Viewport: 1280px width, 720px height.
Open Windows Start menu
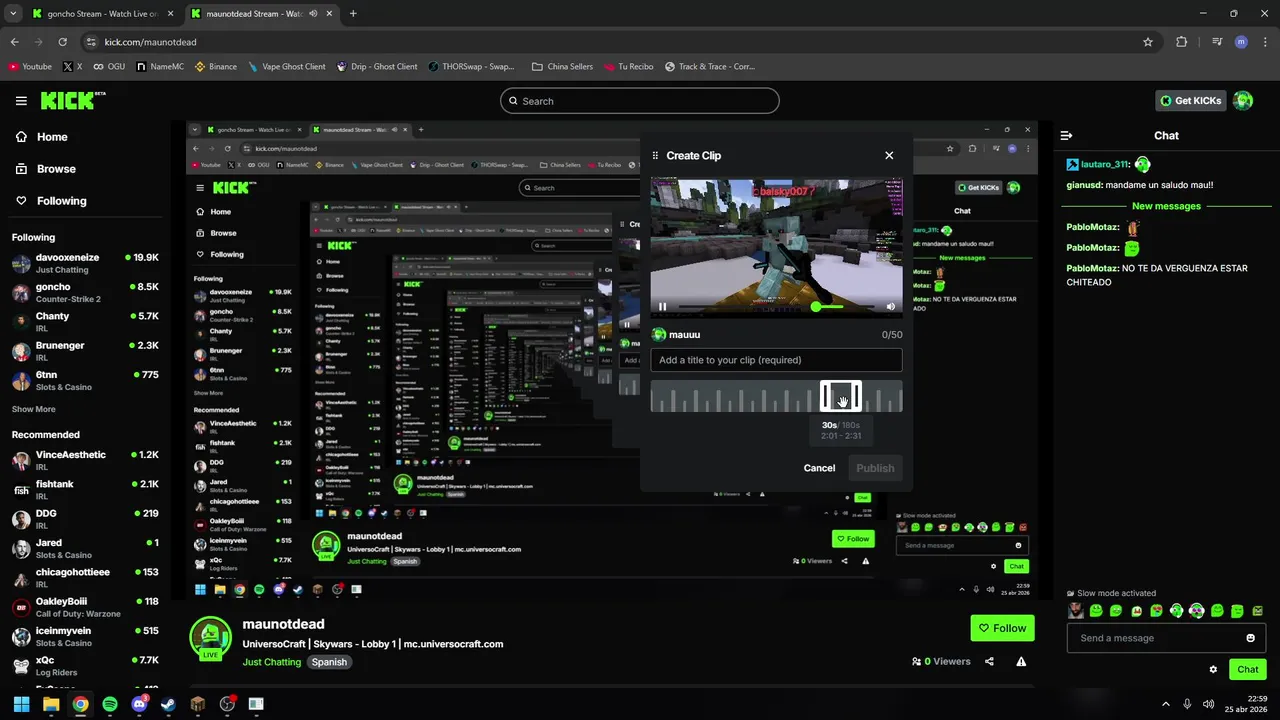21,704
